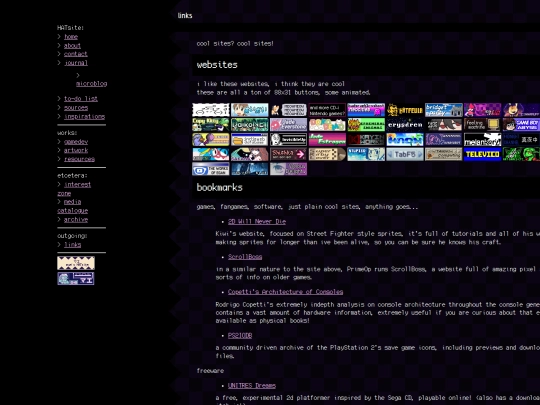Visit the archive sidebar link
This screenshot has height=405, width=540.
(x=76, y=219)
